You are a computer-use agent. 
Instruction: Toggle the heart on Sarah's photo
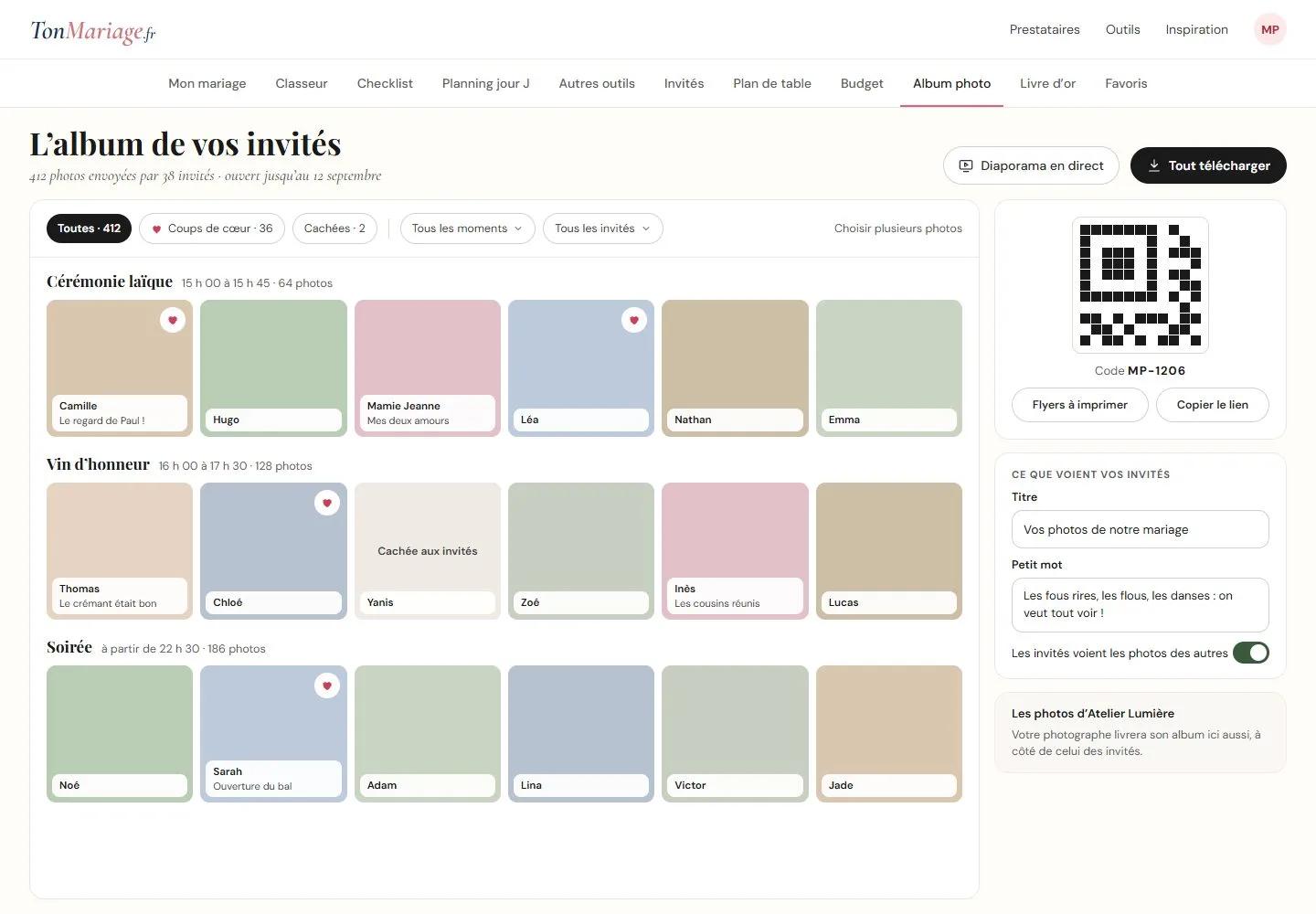tap(327, 685)
